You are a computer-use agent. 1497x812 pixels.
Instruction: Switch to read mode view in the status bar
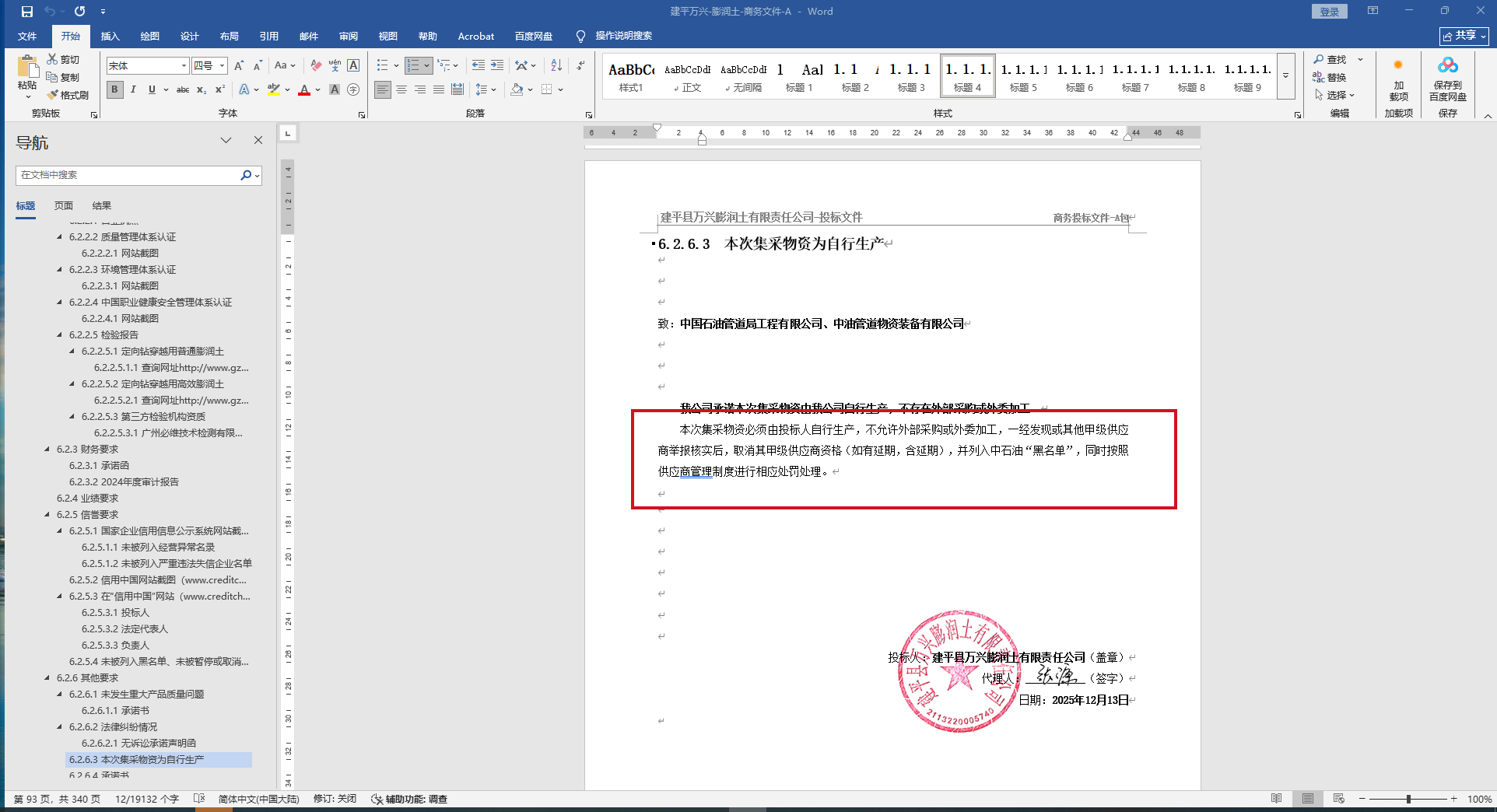1277,799
